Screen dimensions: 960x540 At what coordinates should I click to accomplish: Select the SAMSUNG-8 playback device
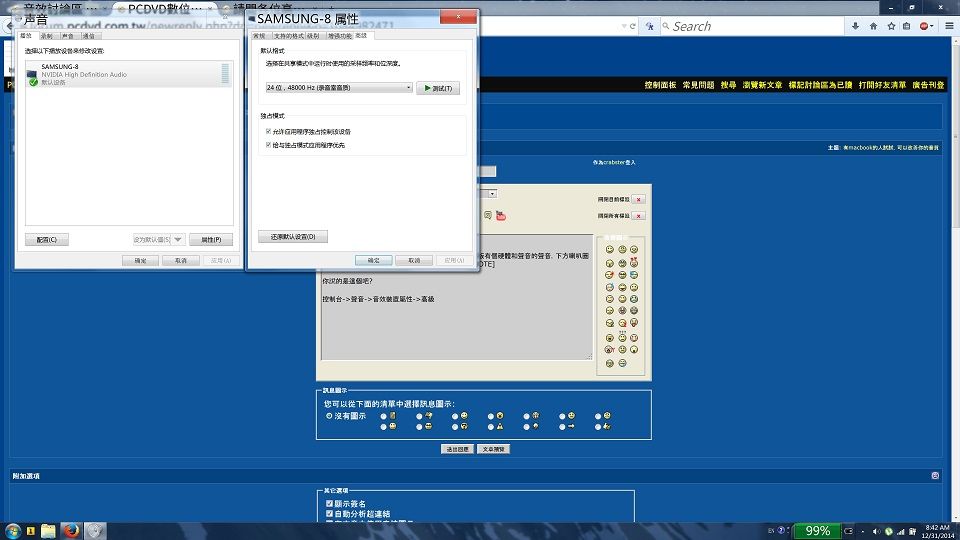[129, 74]
